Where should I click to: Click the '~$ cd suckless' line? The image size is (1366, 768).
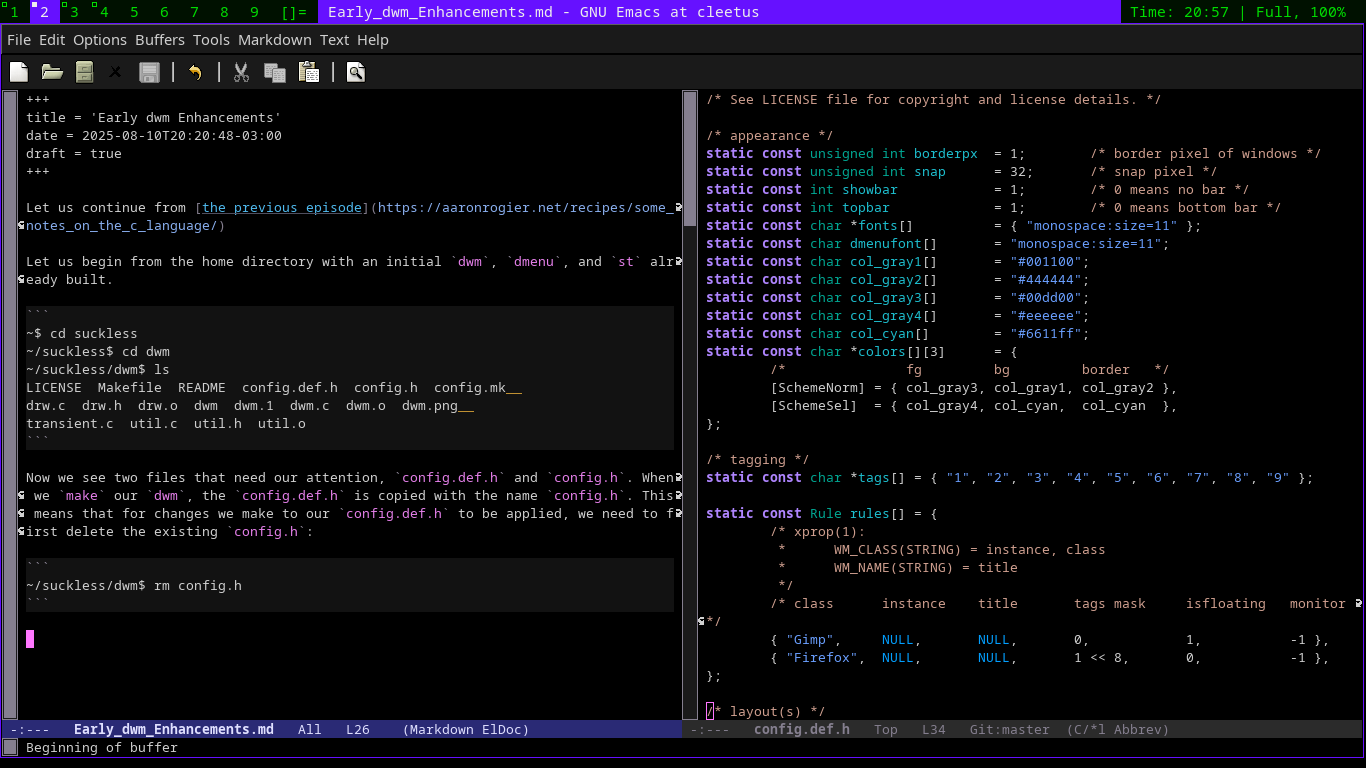coord(82,334)
